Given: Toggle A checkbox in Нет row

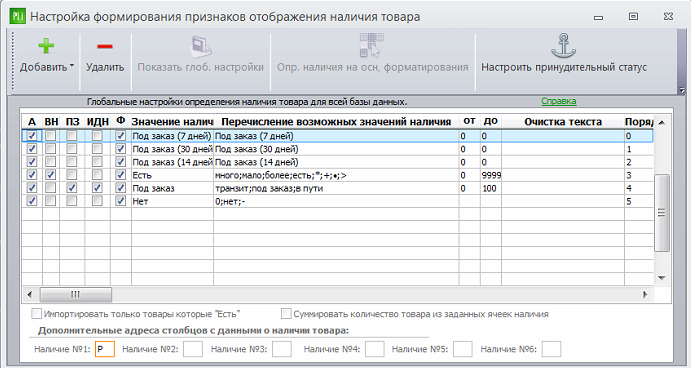Looking at the screenshot, I should coord(32,201).
